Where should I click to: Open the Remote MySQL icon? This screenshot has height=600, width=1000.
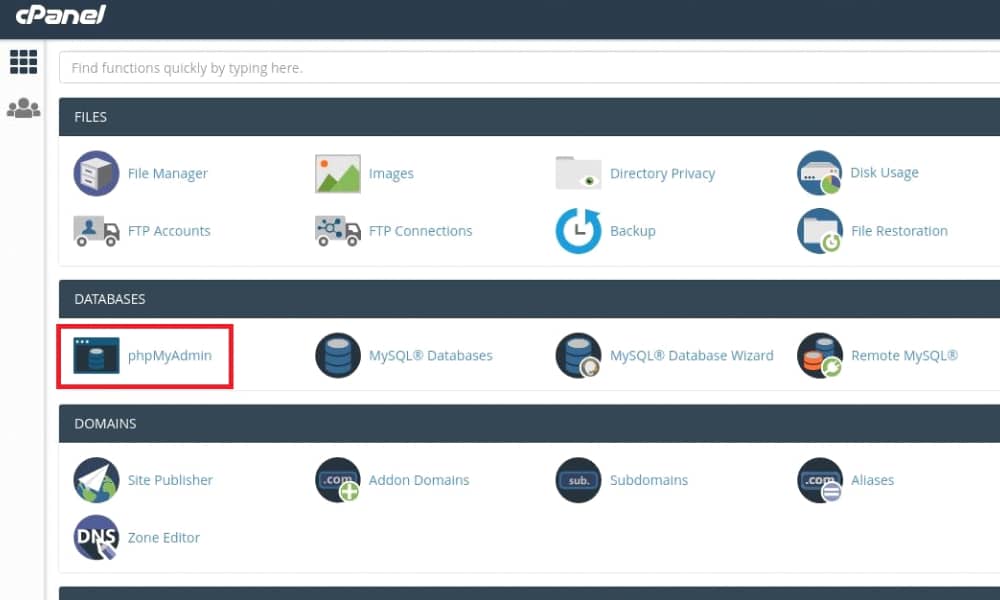820,355
